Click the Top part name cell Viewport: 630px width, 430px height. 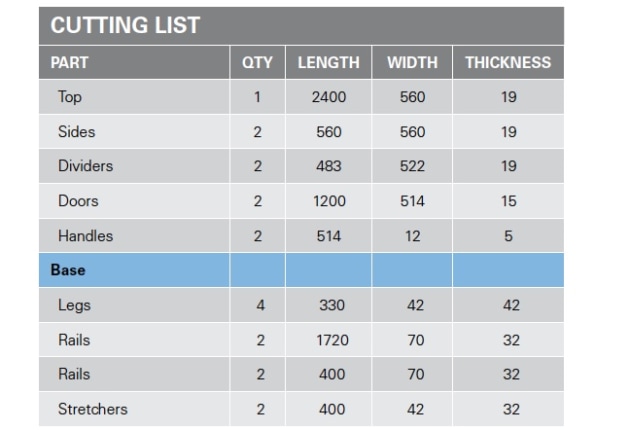[x=134, y=97]
